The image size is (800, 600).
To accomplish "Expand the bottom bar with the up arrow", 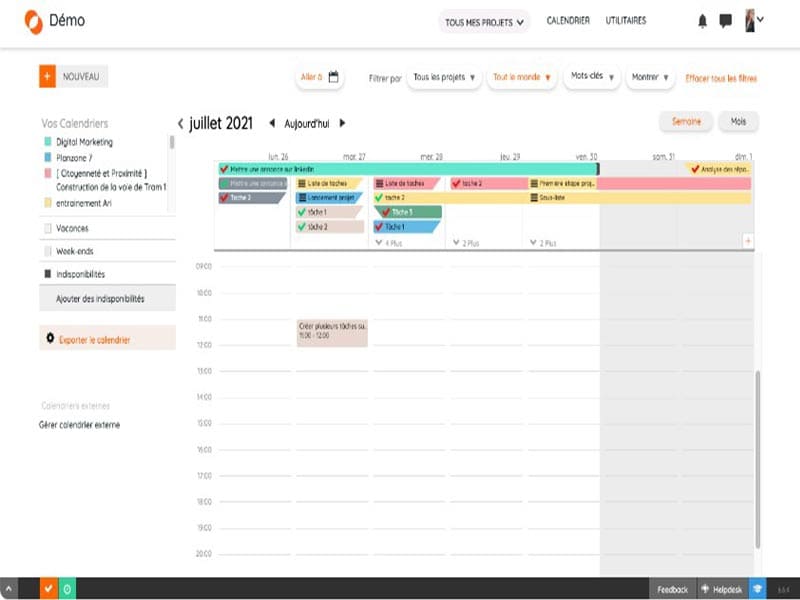I will [x=9, y=589].
